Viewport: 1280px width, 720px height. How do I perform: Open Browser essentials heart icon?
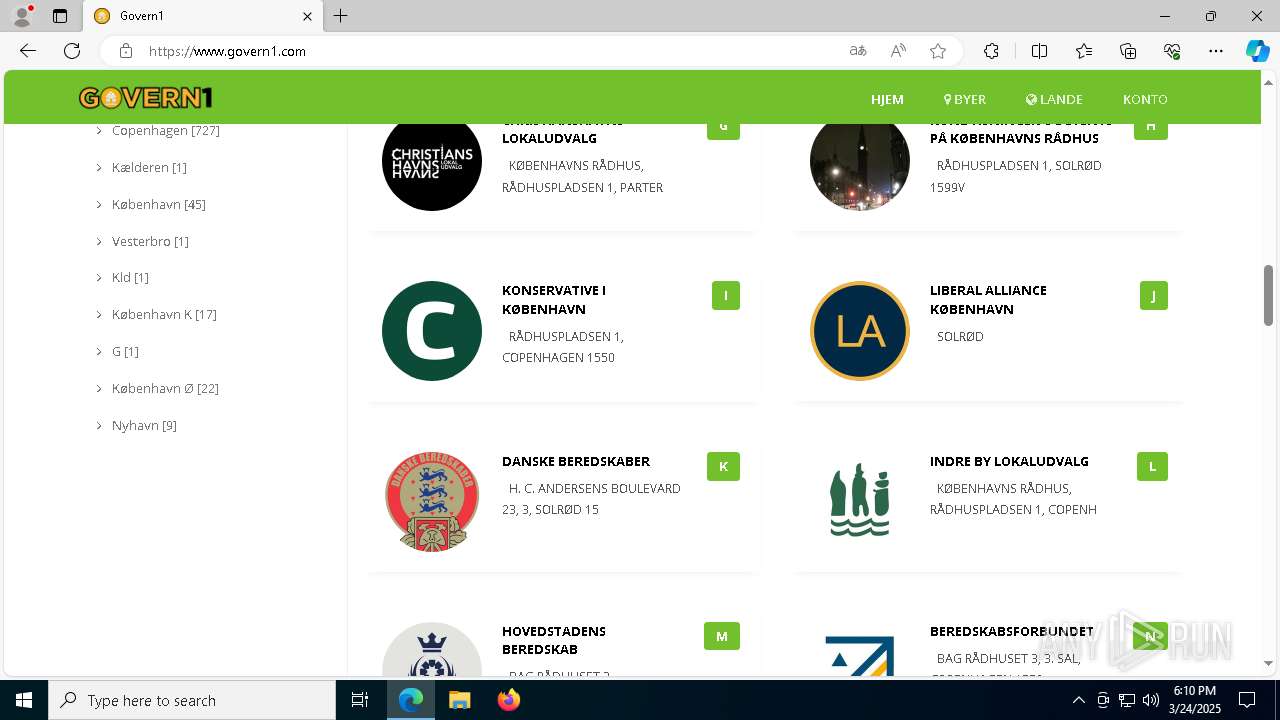(x=1172, y=51)
